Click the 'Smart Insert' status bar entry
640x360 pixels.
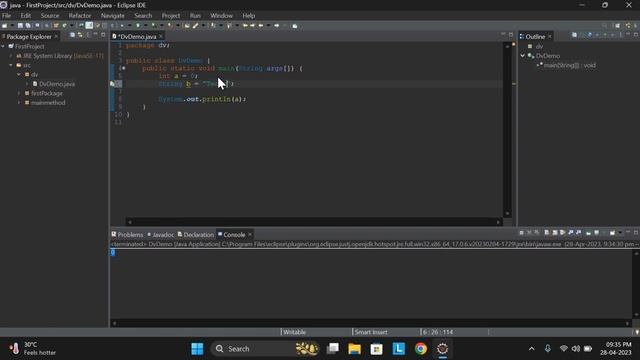371,332
